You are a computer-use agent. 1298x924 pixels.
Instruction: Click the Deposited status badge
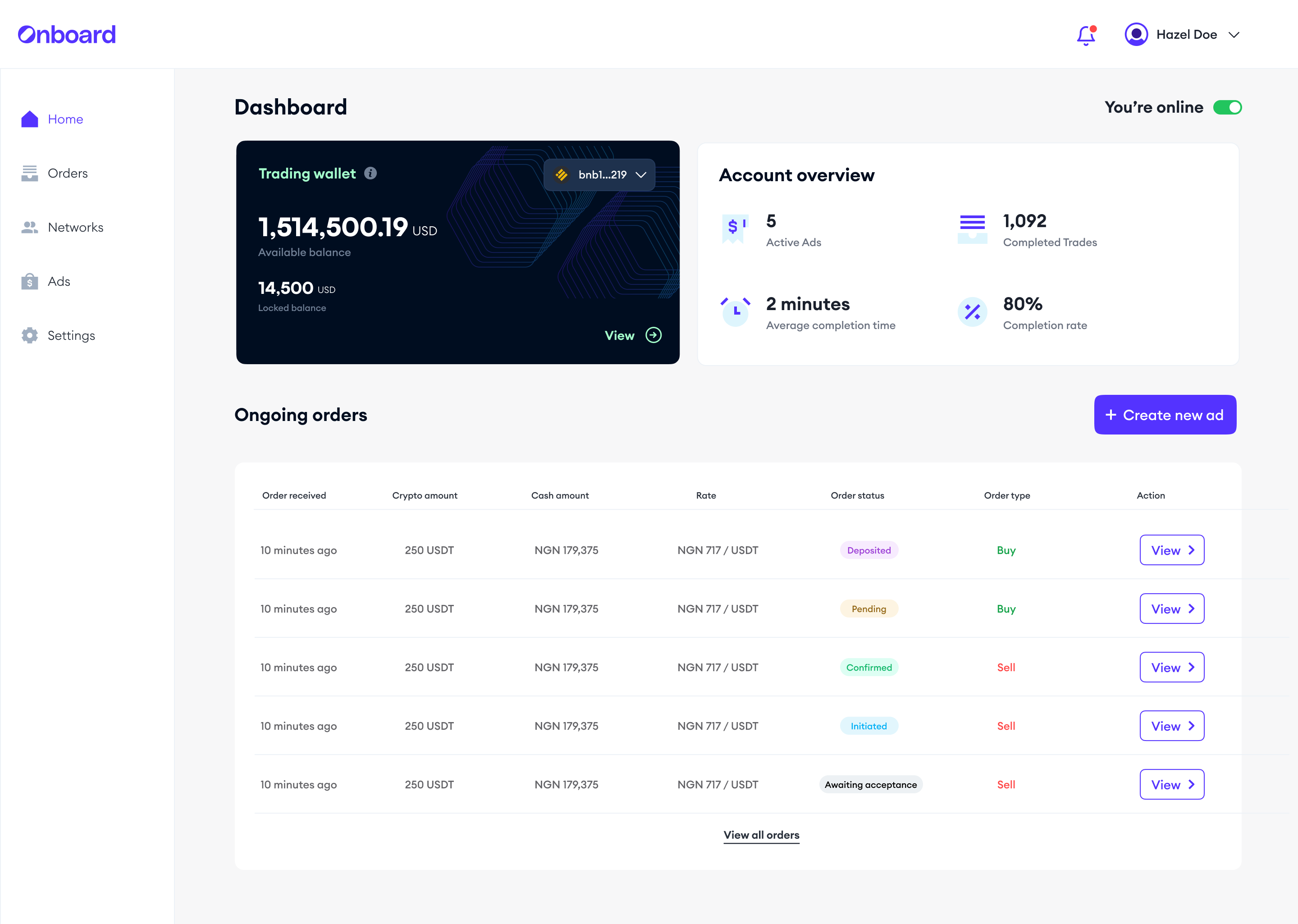pyautogui.click(x=868, y=549)
